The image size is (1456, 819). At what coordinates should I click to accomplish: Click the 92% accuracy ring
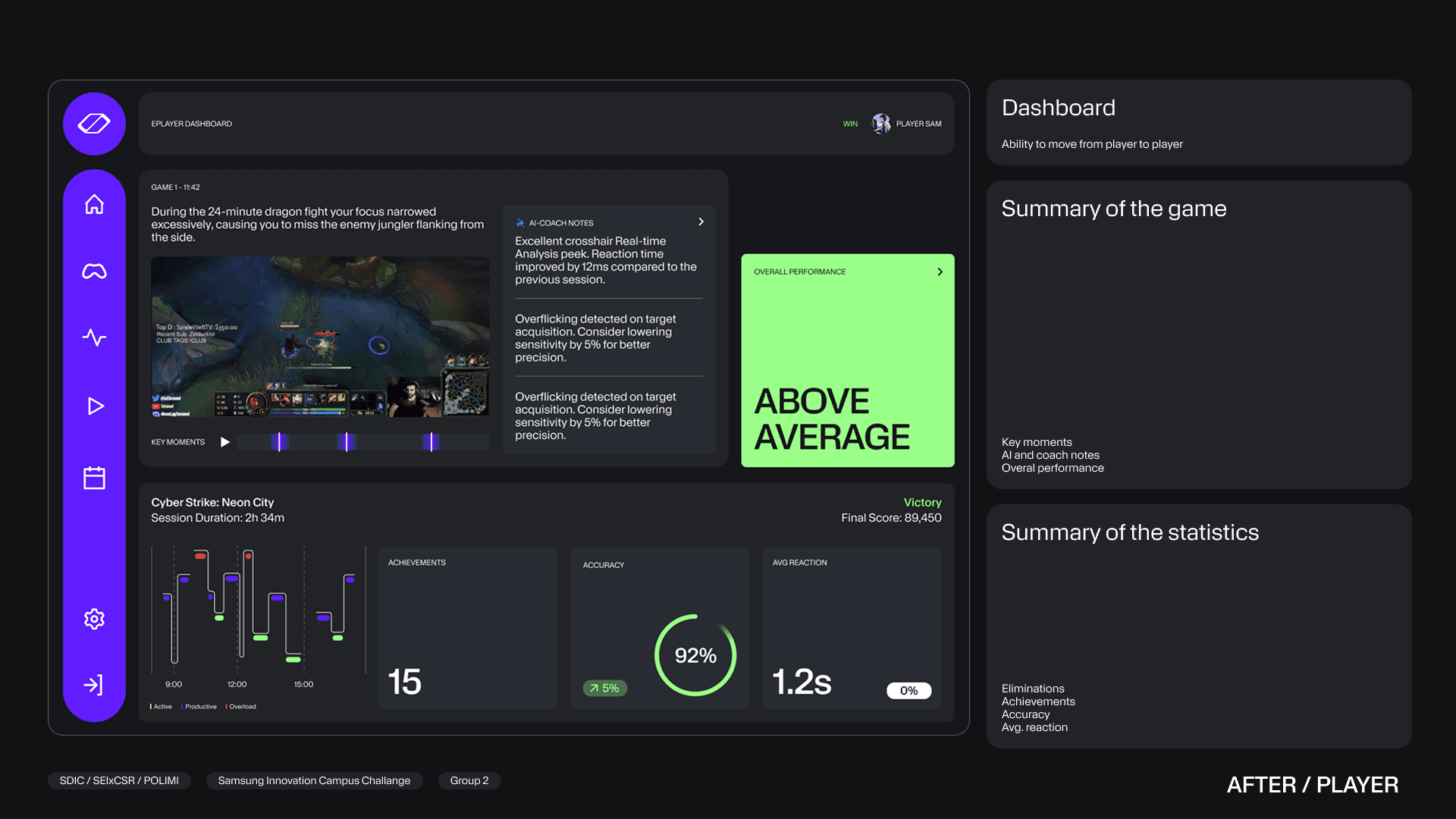pyautogui.click(x=695, y=655)
